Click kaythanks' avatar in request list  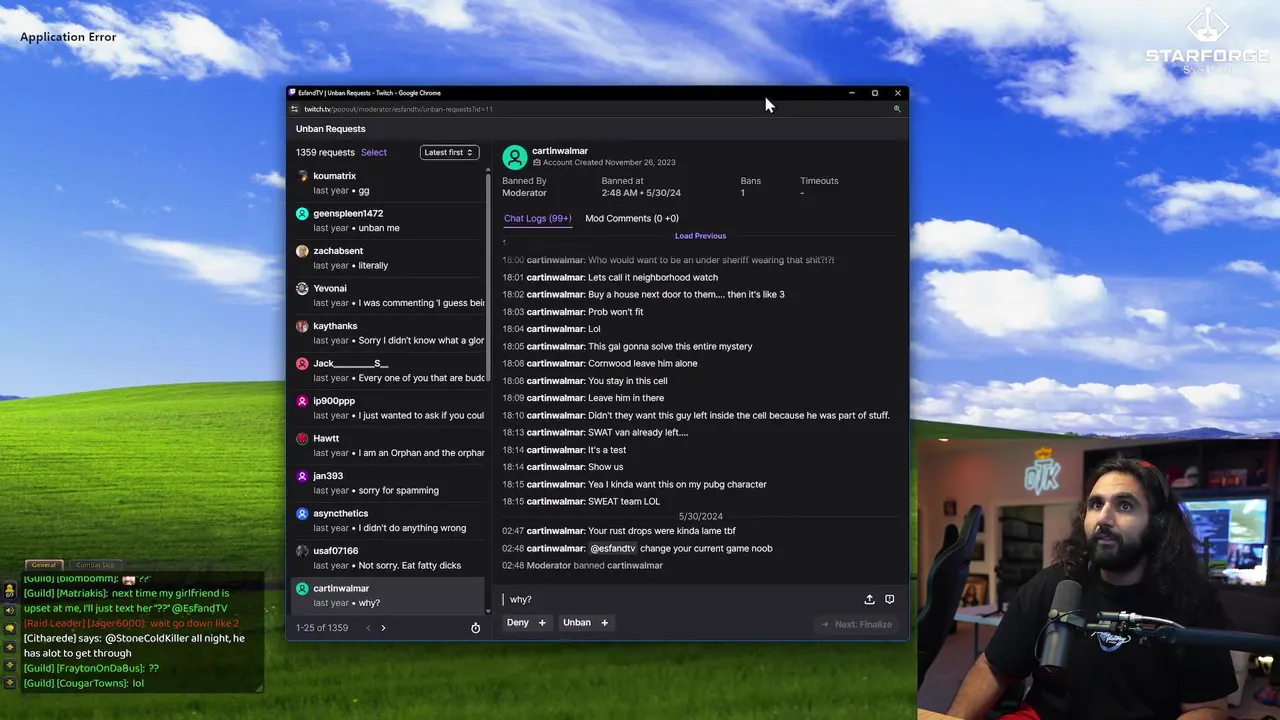coord(302,326)
